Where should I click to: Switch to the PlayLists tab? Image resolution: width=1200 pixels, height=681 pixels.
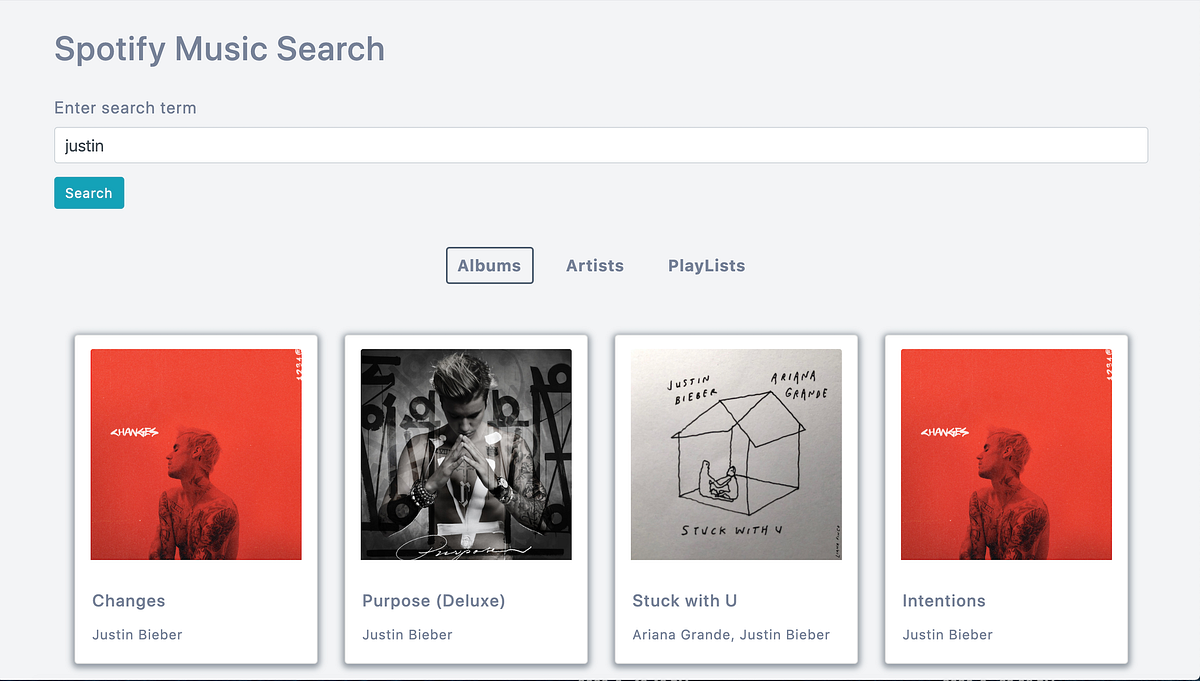click(x=706, y=265)
